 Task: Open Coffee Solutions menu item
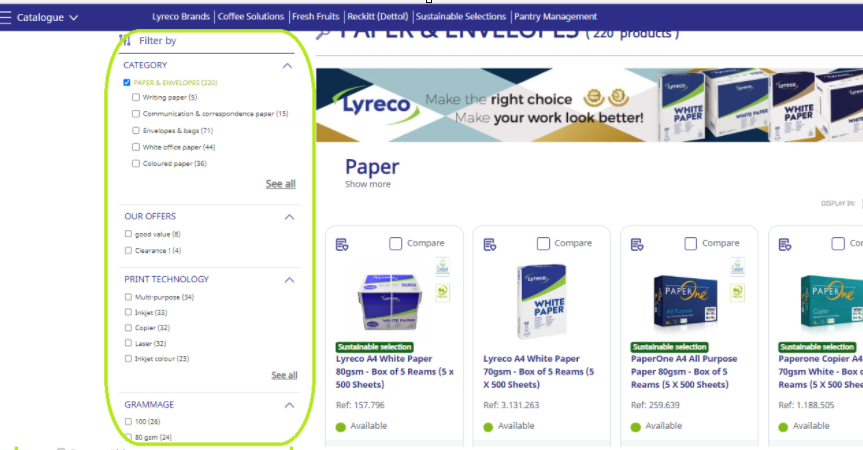[250, 17]
